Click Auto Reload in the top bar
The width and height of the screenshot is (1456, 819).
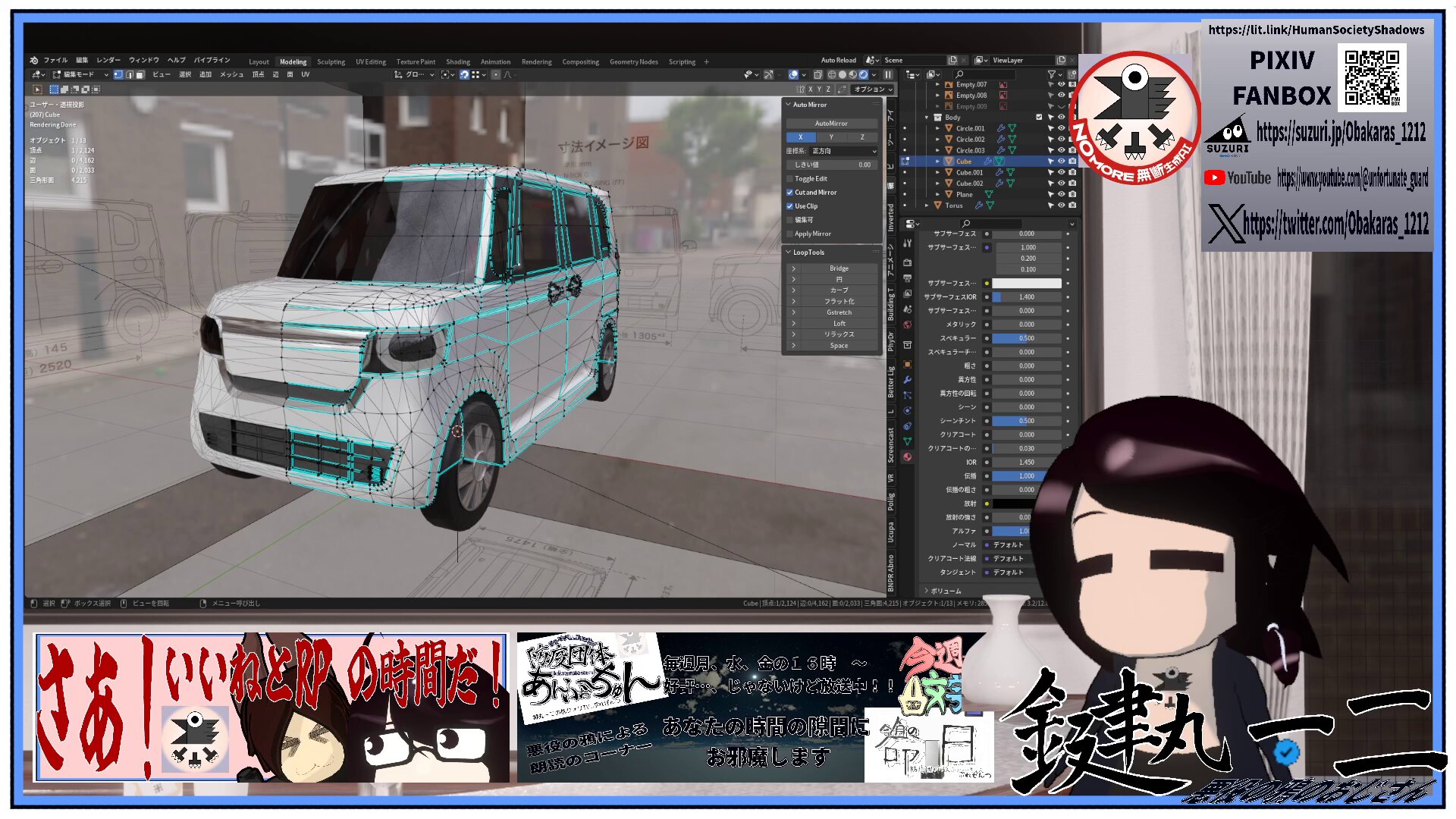click(838, 60)
